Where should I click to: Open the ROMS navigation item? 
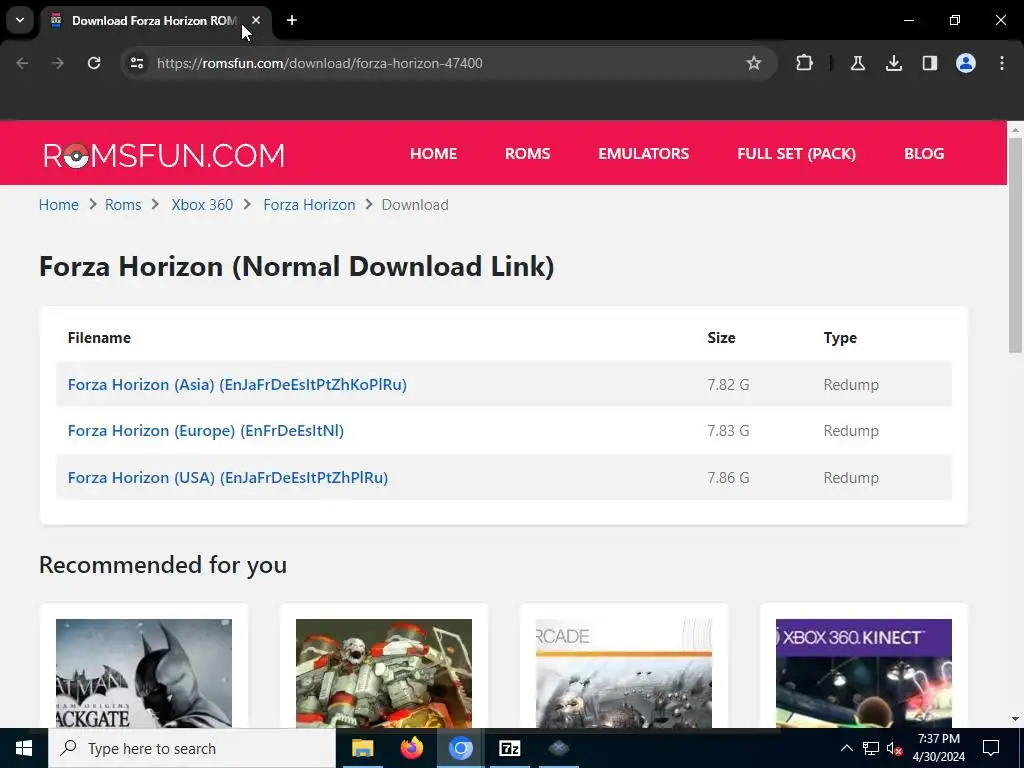click(x=528, y=153)
